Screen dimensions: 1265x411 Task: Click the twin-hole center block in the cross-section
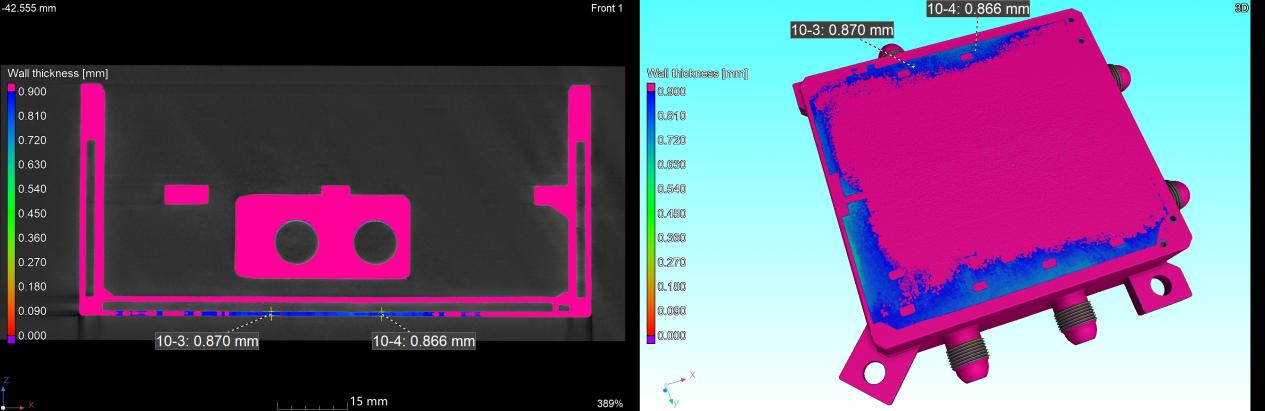coord(323,236)
